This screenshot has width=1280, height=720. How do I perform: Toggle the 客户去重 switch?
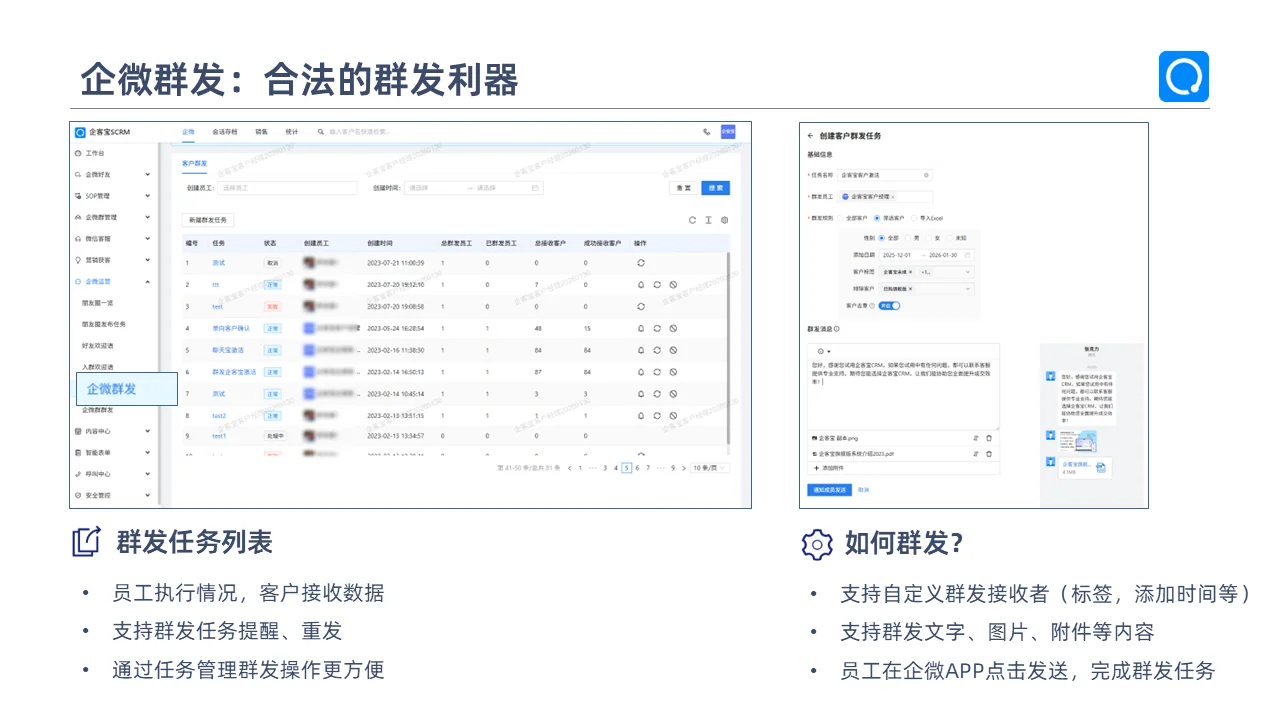click(889, 305)
